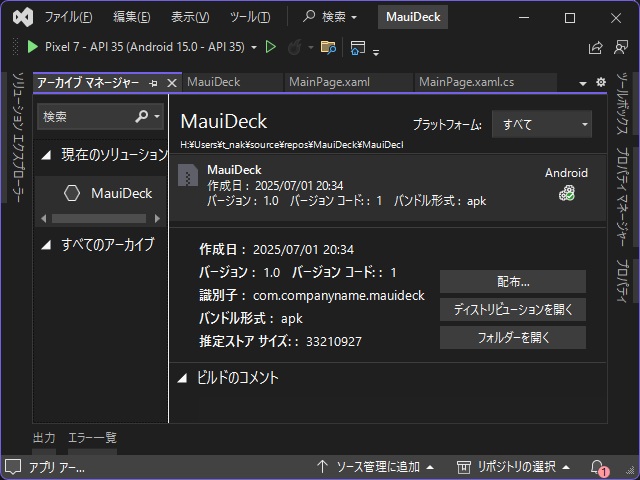Click the repository box icon in status bar

464,467
